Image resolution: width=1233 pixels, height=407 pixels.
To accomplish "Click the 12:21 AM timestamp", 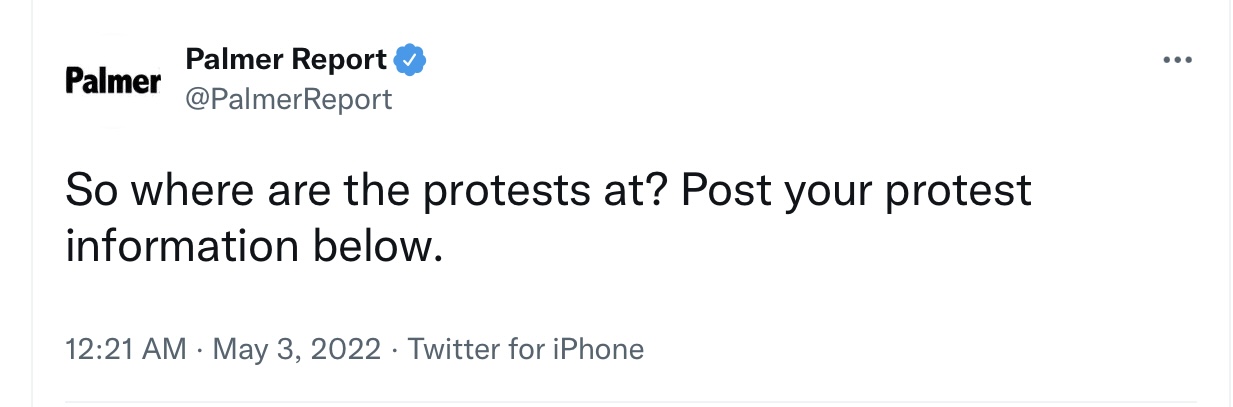I will [126, 349].
